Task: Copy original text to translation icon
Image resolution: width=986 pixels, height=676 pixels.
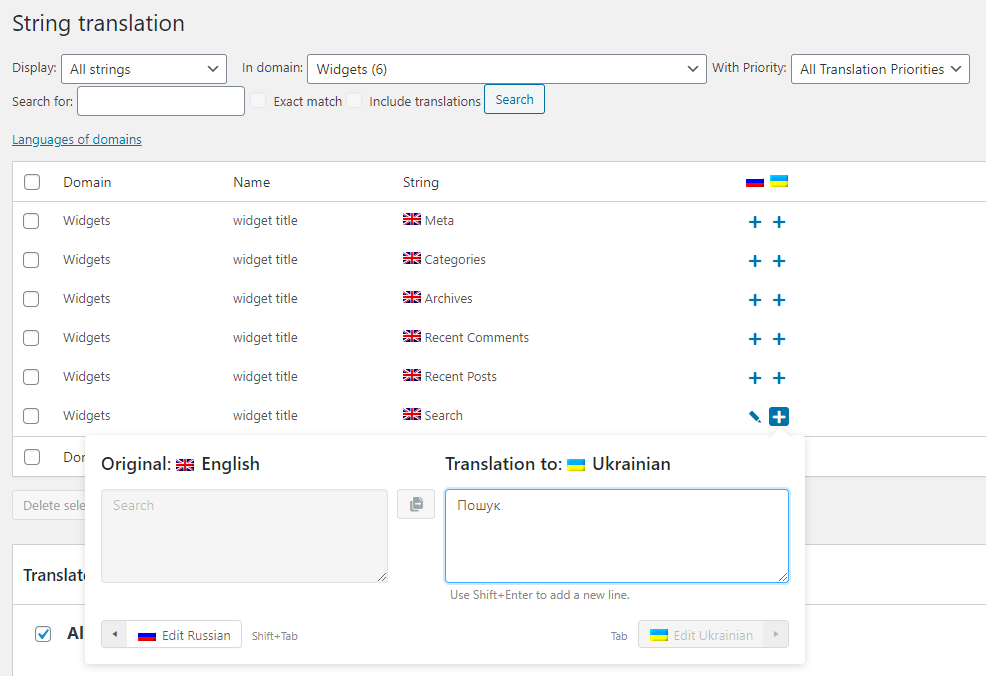Action: [x=416, y=504]
